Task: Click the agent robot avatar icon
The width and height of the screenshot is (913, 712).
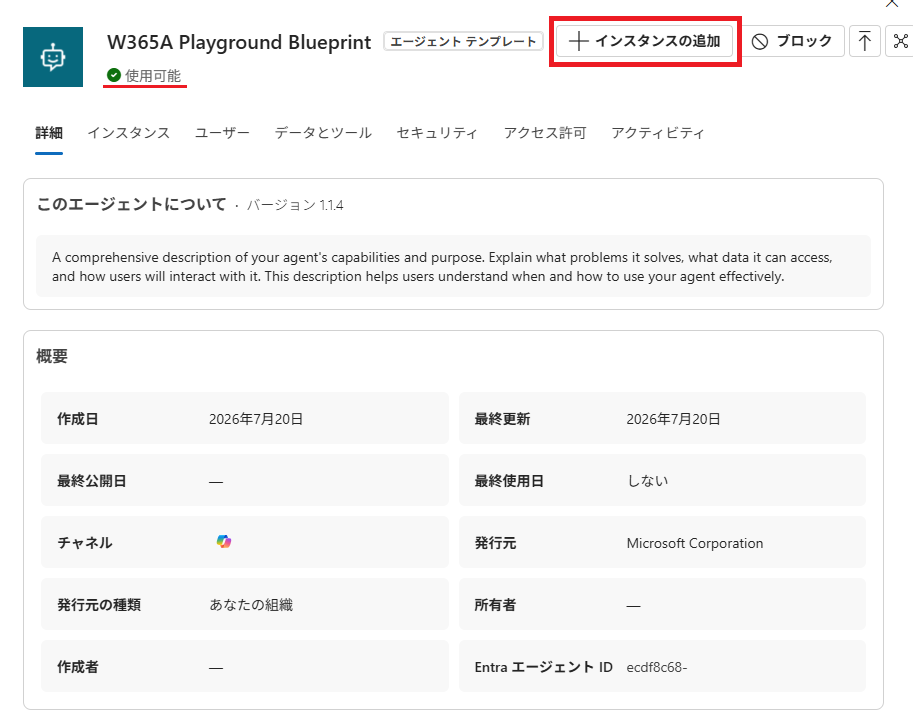Action: tap(53, 57)
